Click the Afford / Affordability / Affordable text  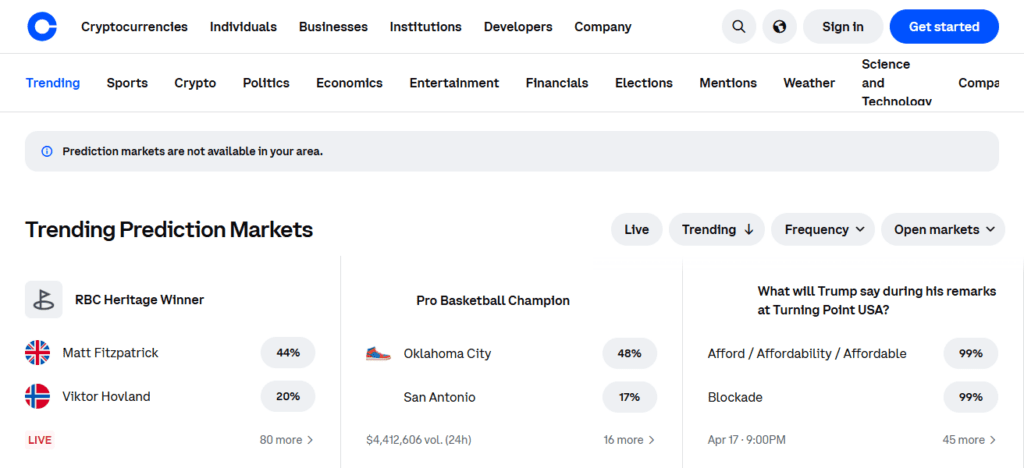point(807,354)
